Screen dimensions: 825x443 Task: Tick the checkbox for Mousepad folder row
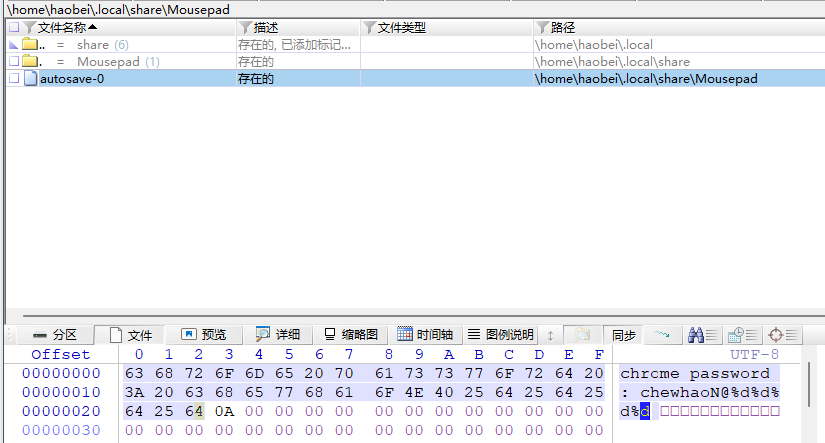(14, 62)
